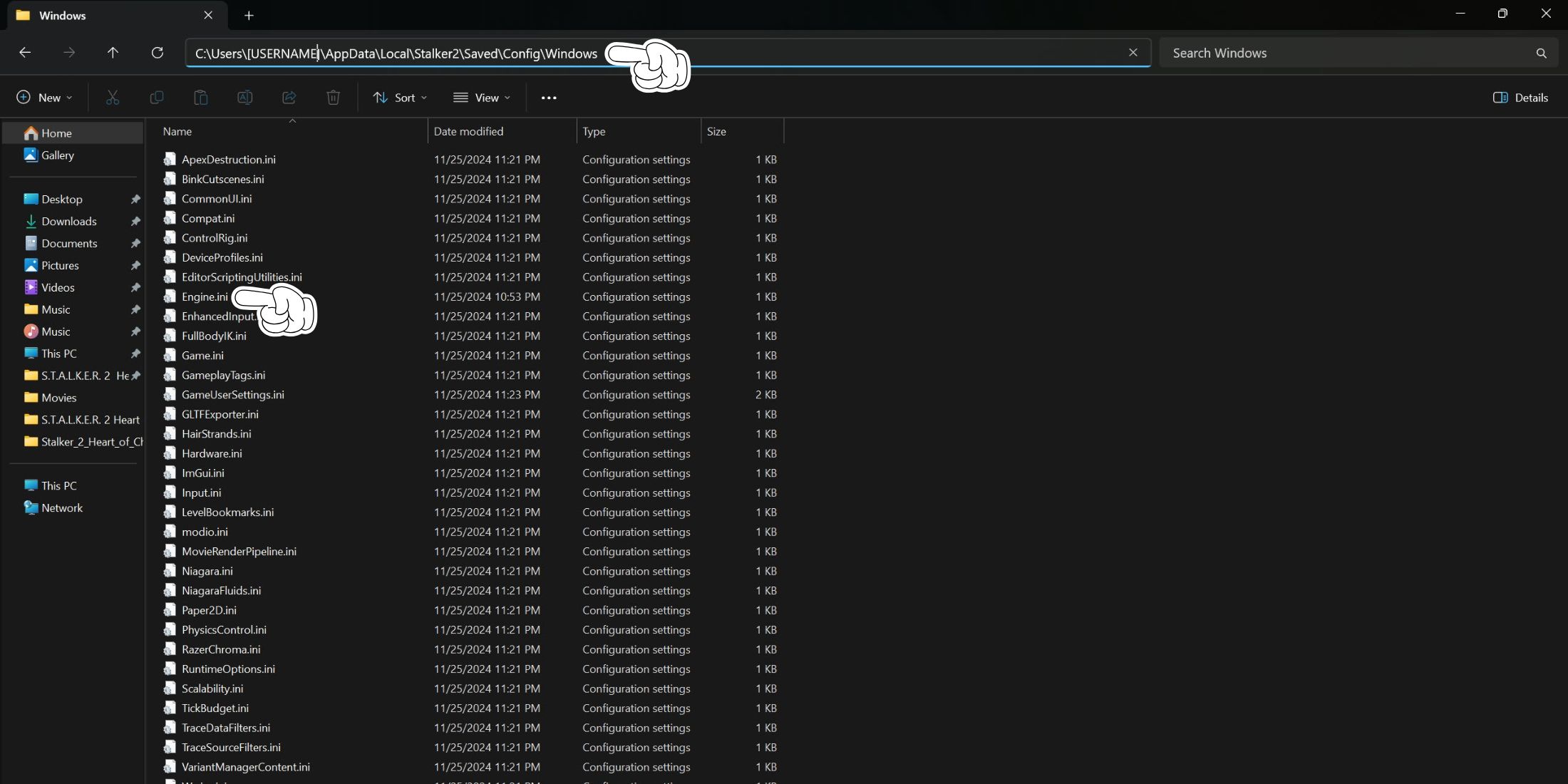The image size is (1568, 784).
Task: Open Downloads in the navigation pane
Action: (x=68, y=221)
